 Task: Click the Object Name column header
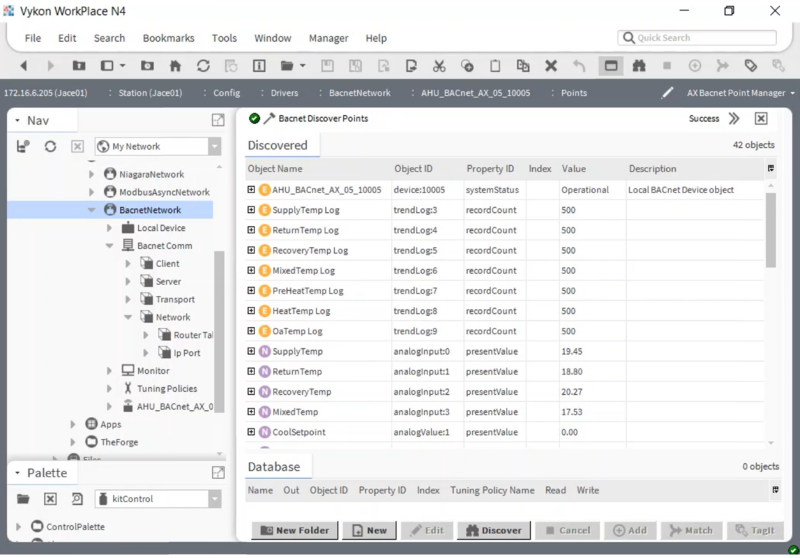(x=275, y=168)
